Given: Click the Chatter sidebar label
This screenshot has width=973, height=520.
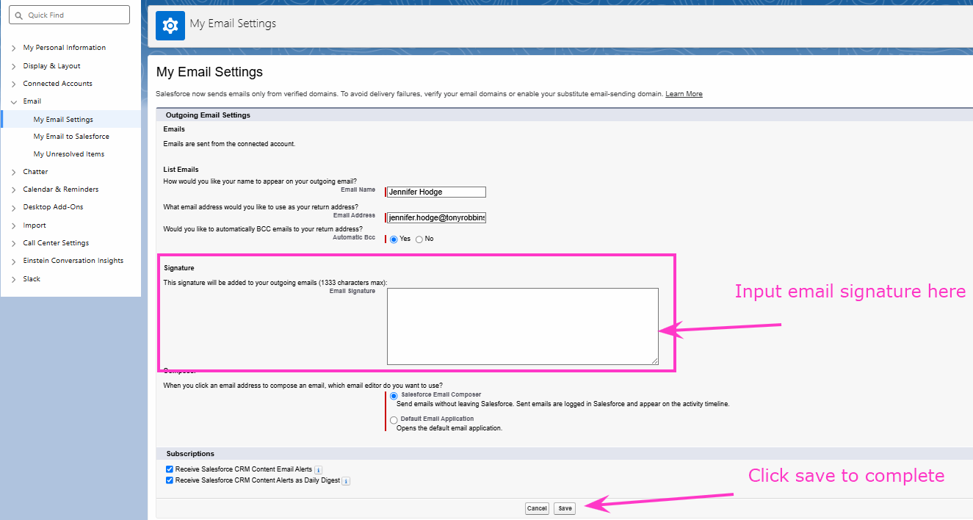Looking at the screenshot, I should coord(35,172).
